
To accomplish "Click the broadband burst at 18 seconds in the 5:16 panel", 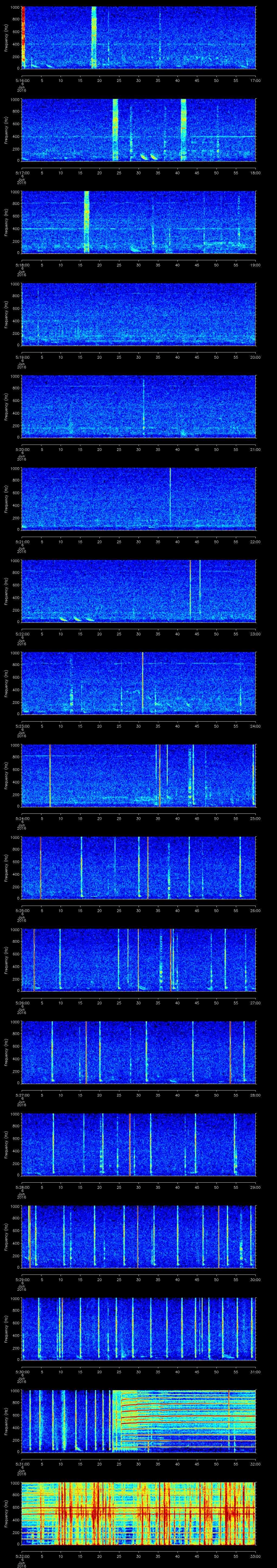I will [94, 37].
